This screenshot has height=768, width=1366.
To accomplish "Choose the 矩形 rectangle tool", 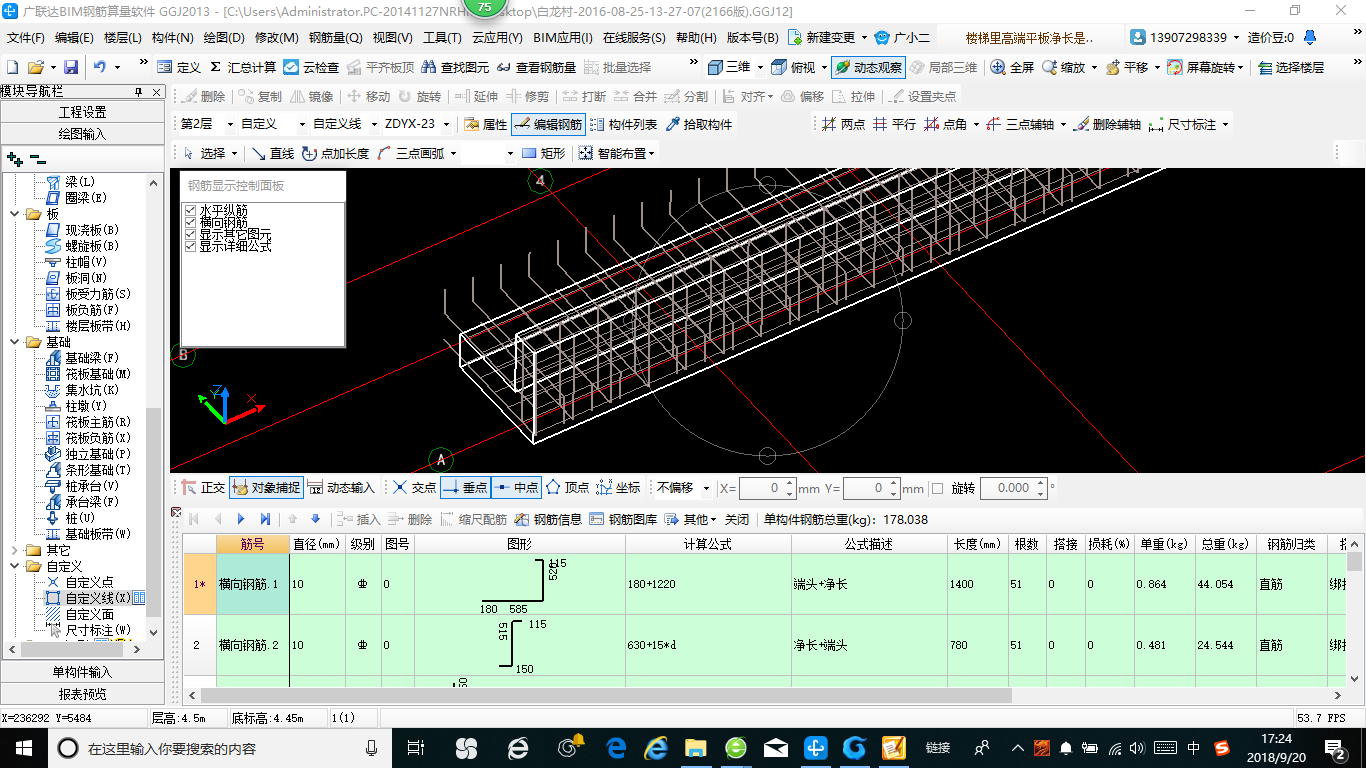I will (543, 153).
